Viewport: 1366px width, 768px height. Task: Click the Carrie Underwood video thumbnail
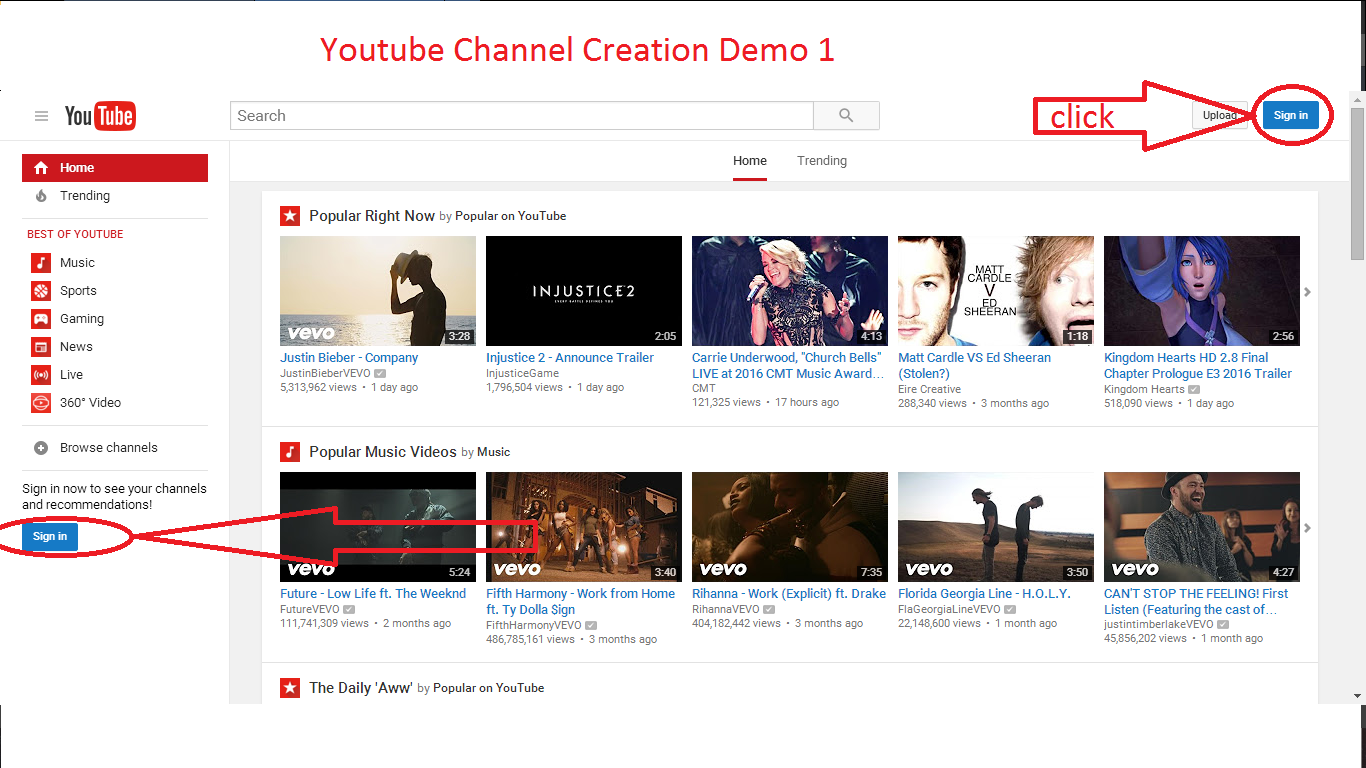[790, 291]
